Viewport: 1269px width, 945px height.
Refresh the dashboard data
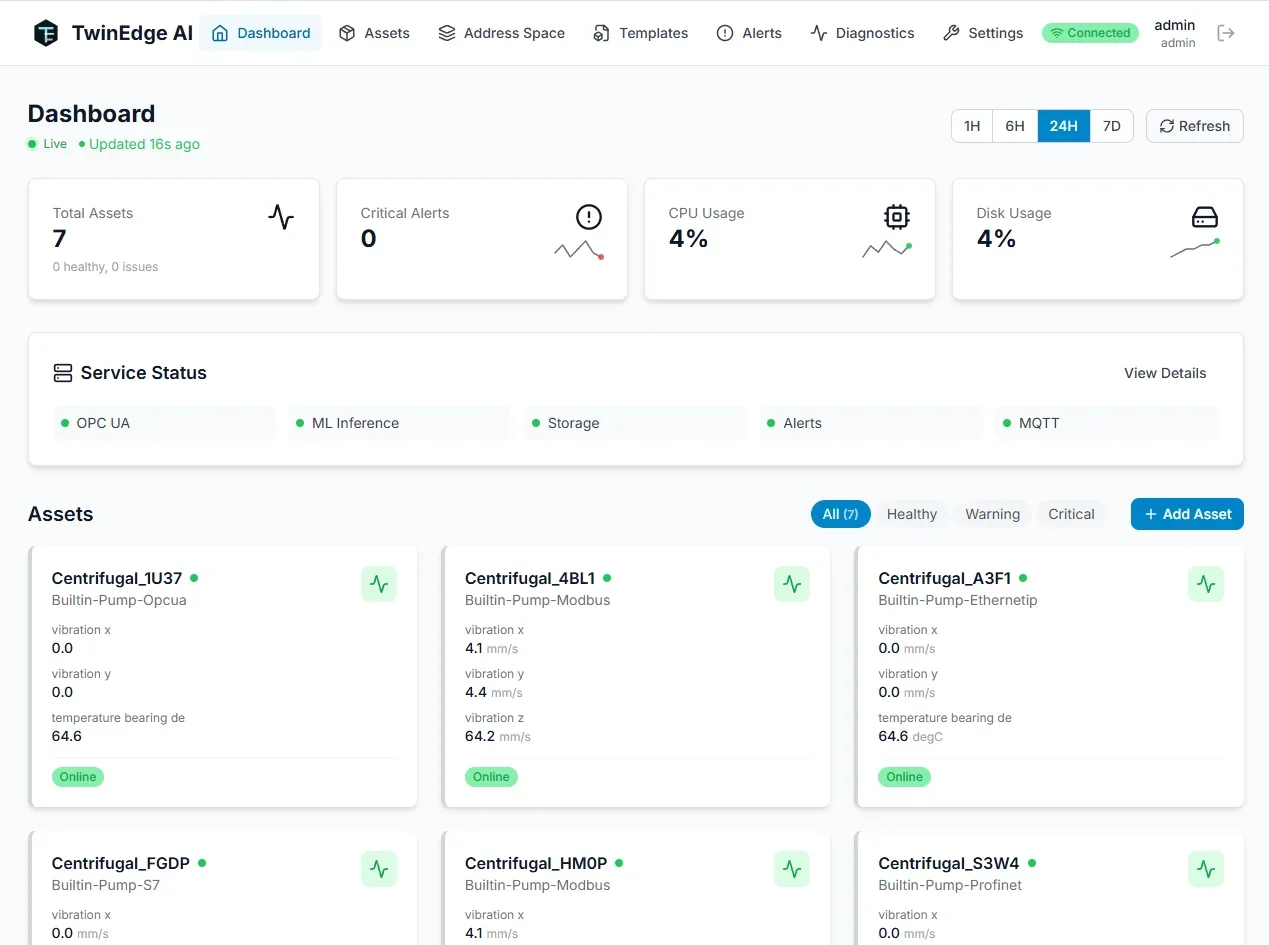(1195, 126)
